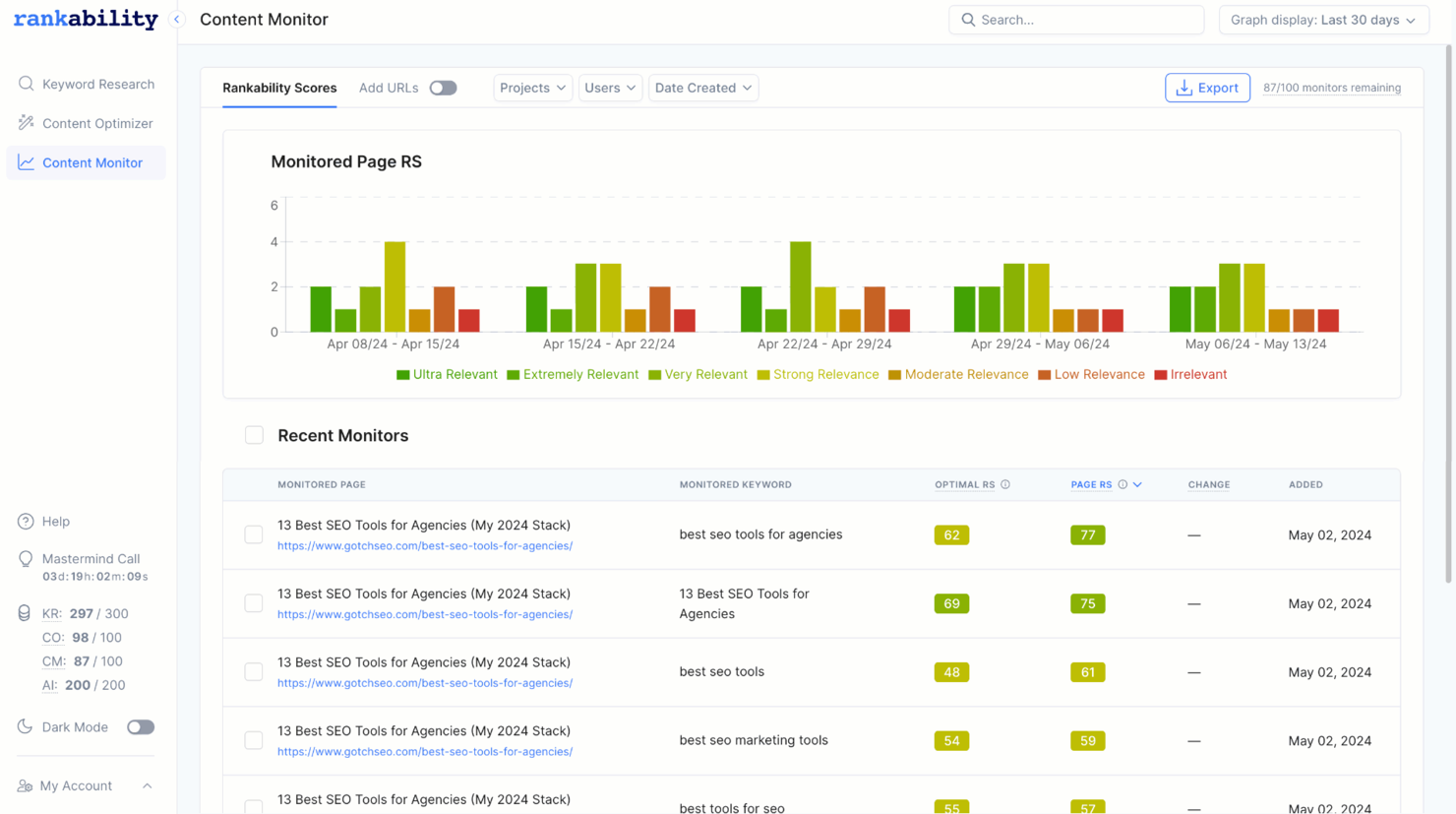Check the box for 'best seo marketing tools' row

coord(254,740)
